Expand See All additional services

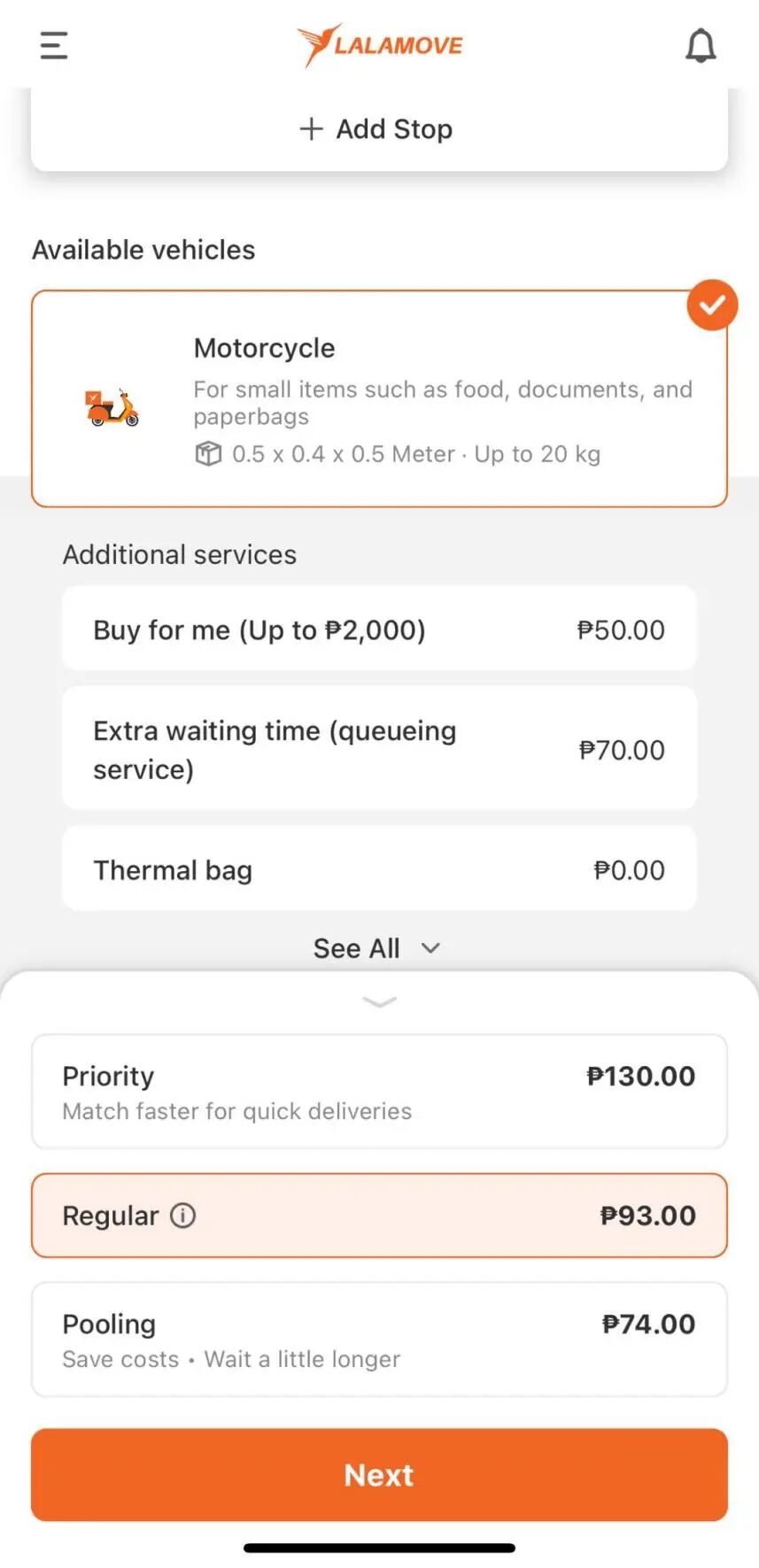(x=377, y=948)
